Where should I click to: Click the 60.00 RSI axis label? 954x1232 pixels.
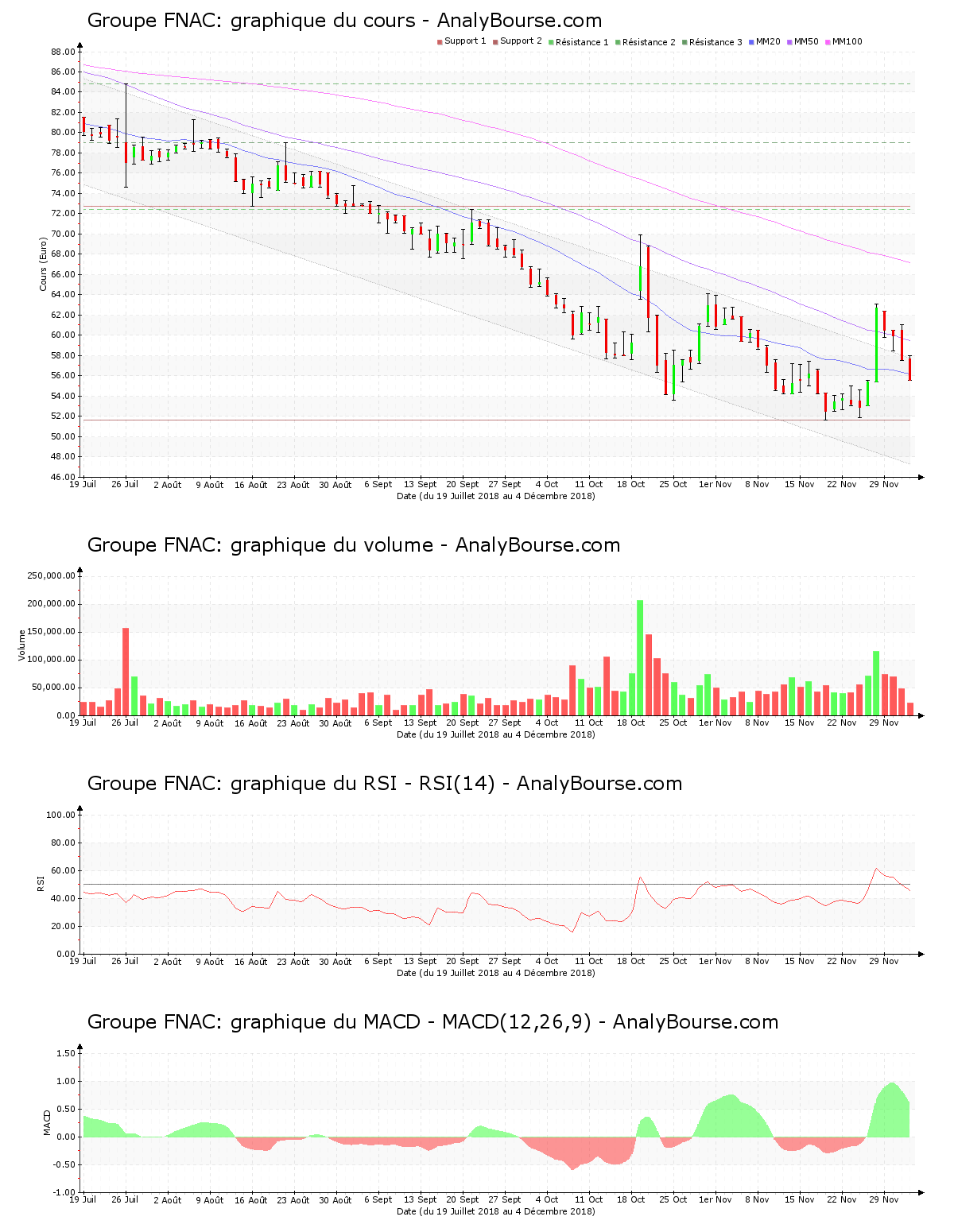click(x=63, y=870)
